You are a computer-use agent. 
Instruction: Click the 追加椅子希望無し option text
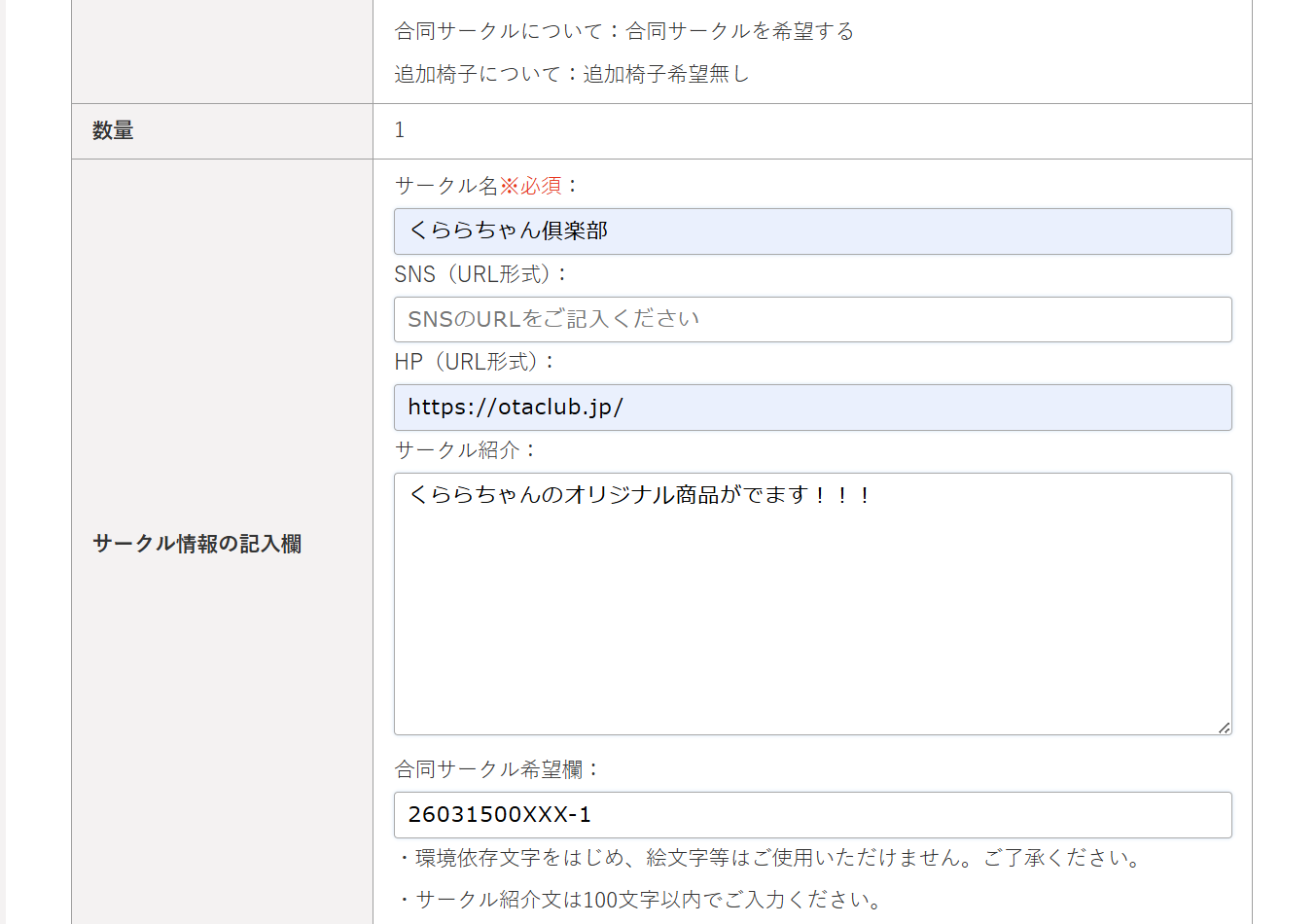(666, 74)
